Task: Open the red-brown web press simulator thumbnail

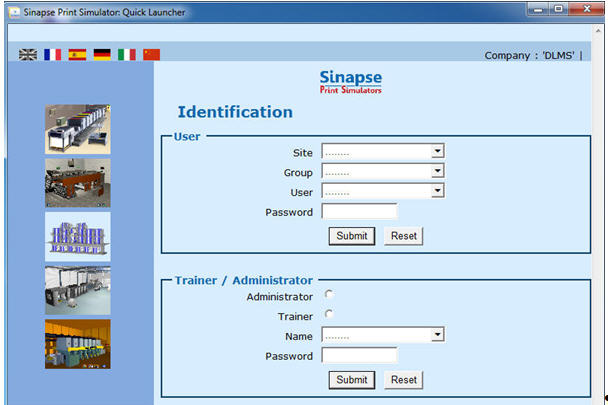Action: click(78, 183)
